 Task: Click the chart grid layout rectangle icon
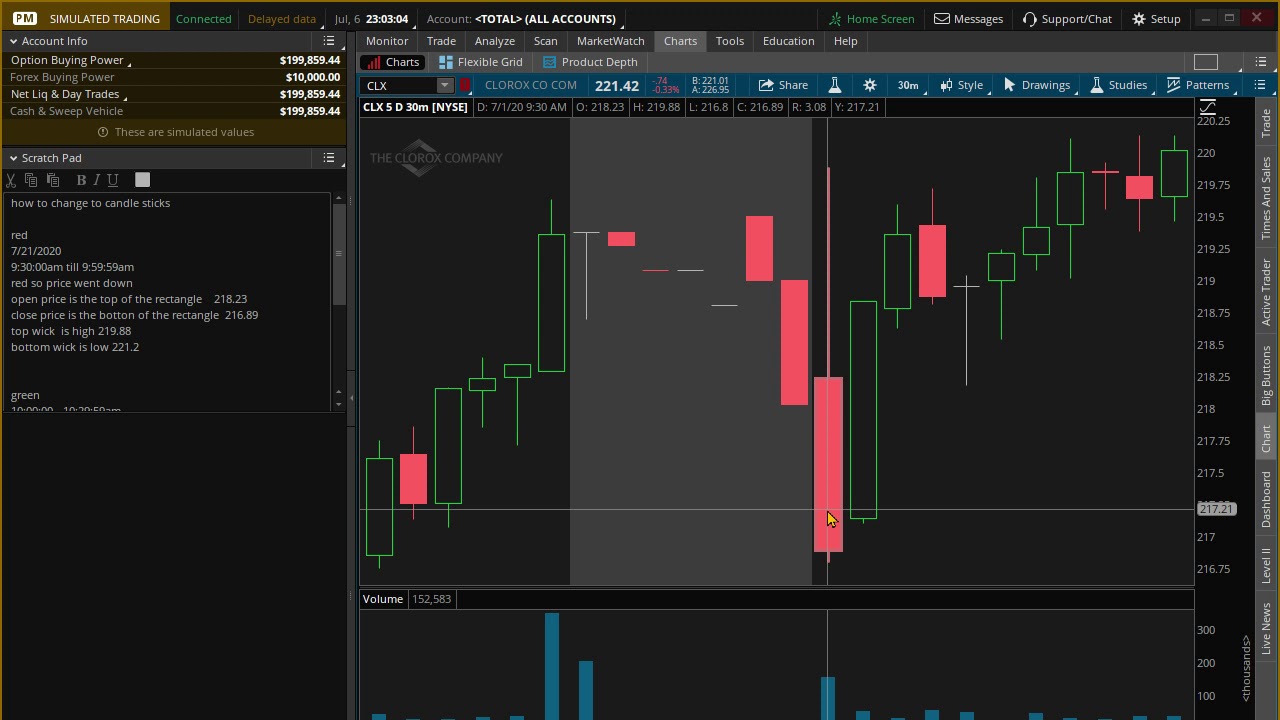click(1206, 62)
